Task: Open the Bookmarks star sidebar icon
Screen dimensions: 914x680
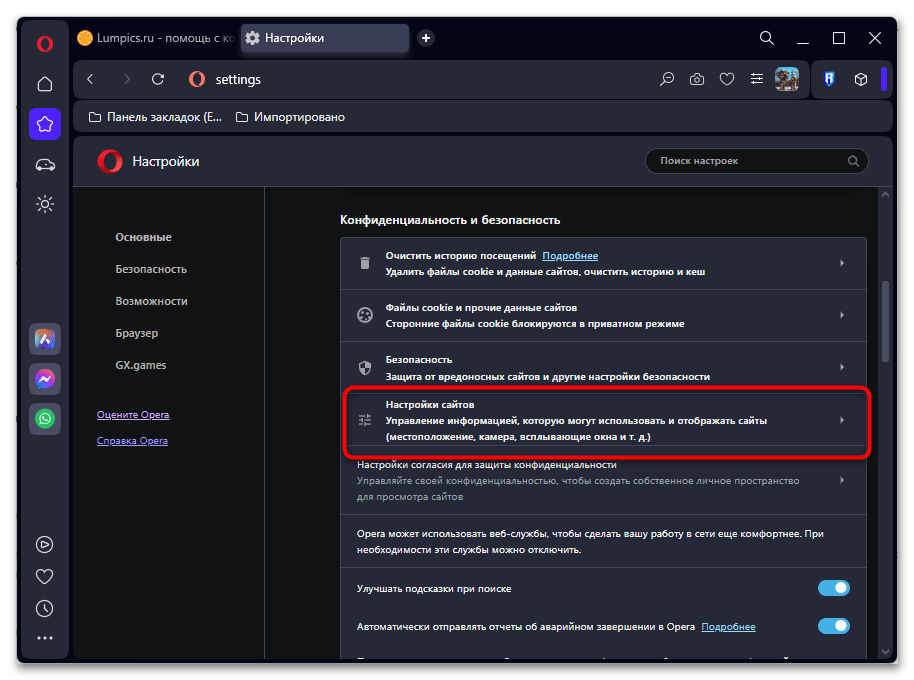Action: [45, 124]
